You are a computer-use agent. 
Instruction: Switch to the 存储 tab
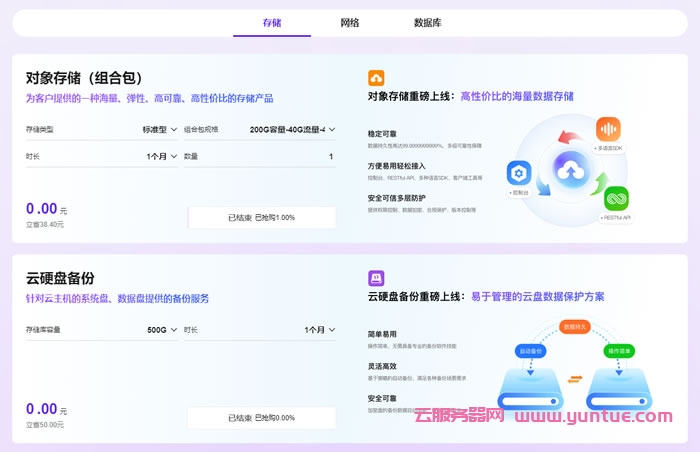click(x=272, y=22)
